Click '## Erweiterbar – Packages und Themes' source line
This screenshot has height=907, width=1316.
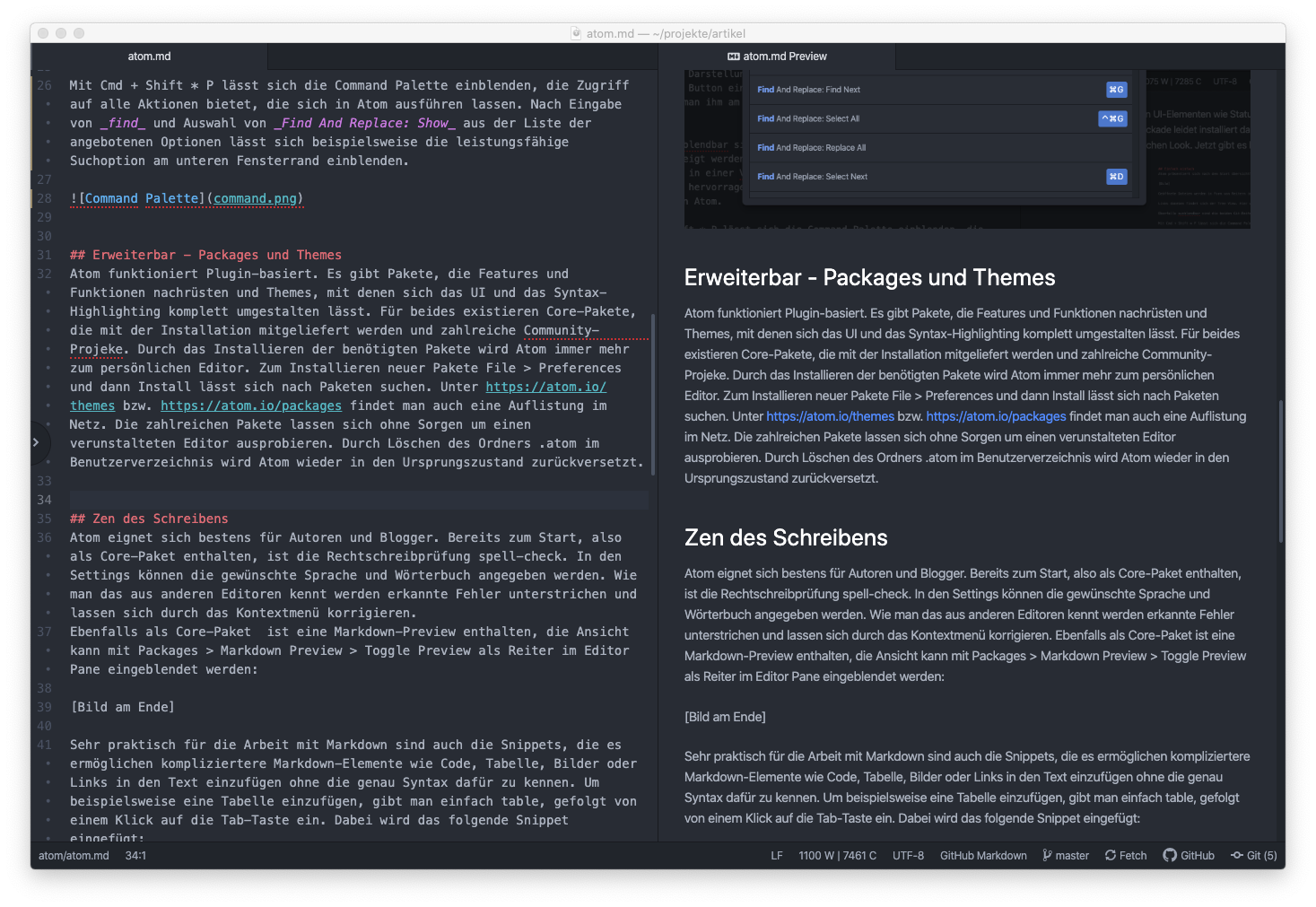pyautogui.click(x=205, y=255)
